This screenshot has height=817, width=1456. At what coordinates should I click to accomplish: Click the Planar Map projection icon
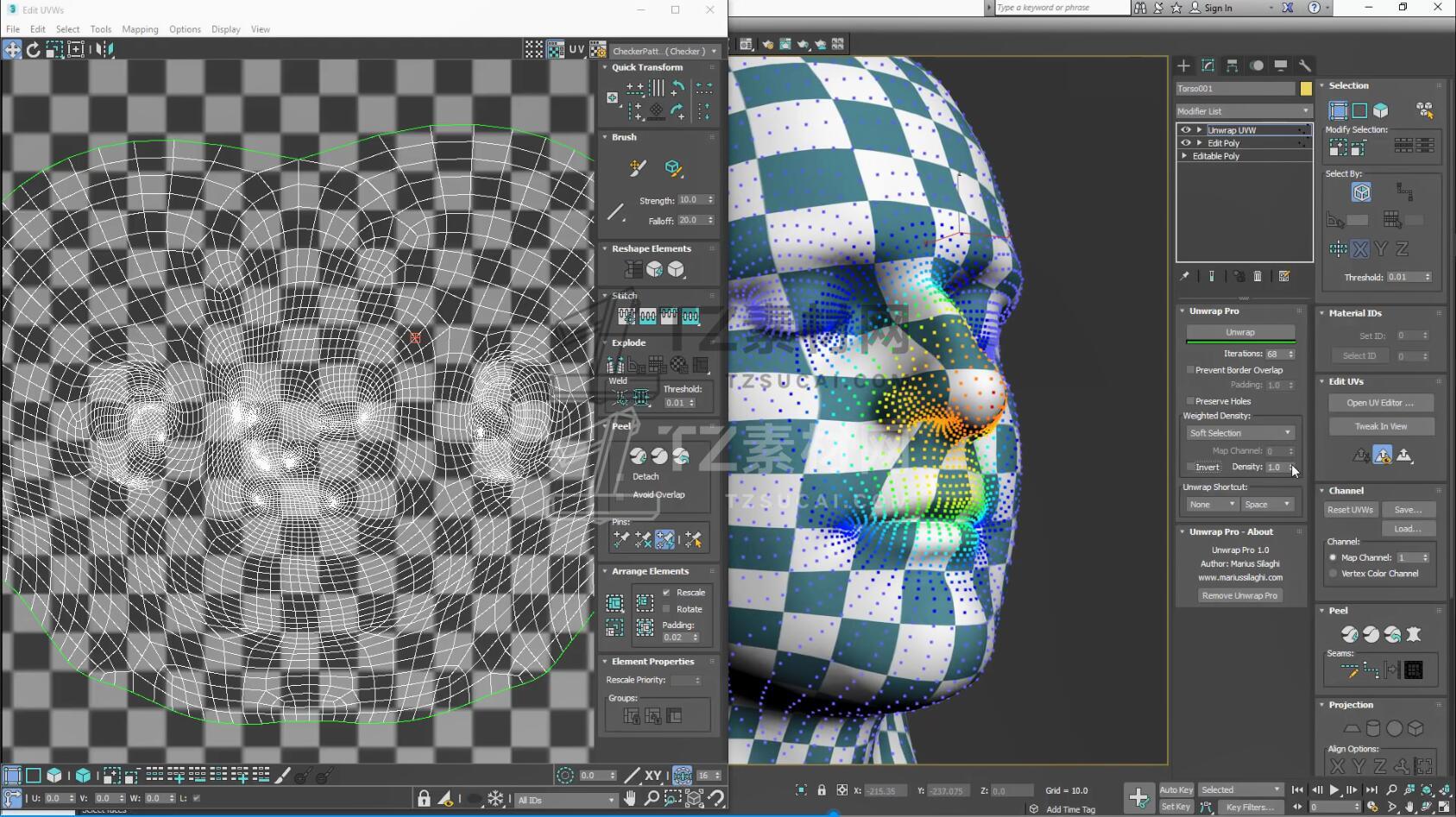(x=1352, y=729)
